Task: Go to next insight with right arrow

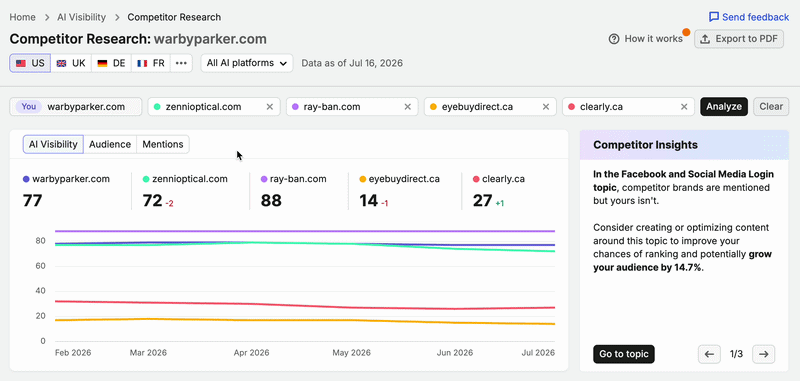Action: pyautogui.click(x=763, y=354)
